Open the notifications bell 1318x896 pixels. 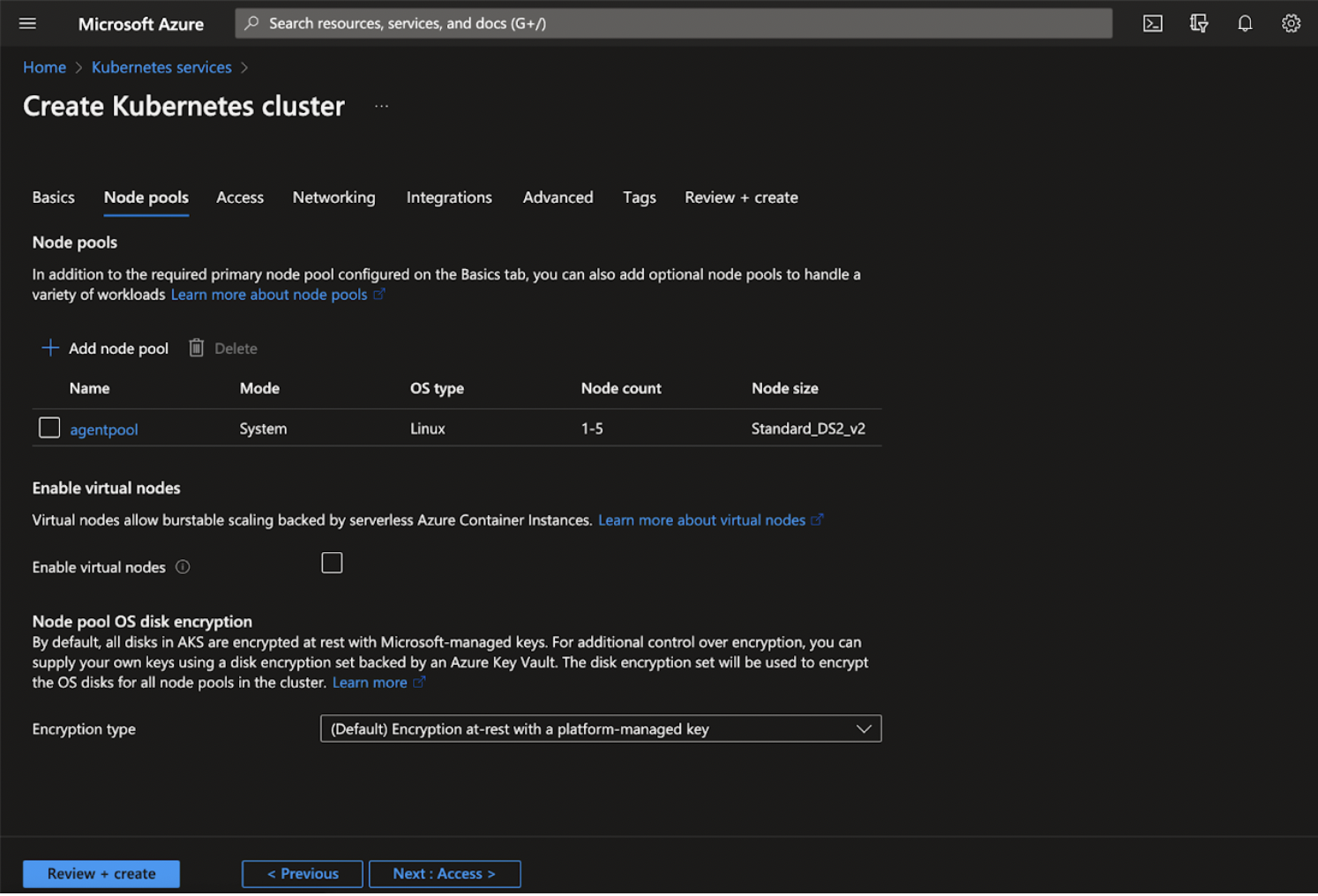pyautogui.click(x=1245, y=24)
